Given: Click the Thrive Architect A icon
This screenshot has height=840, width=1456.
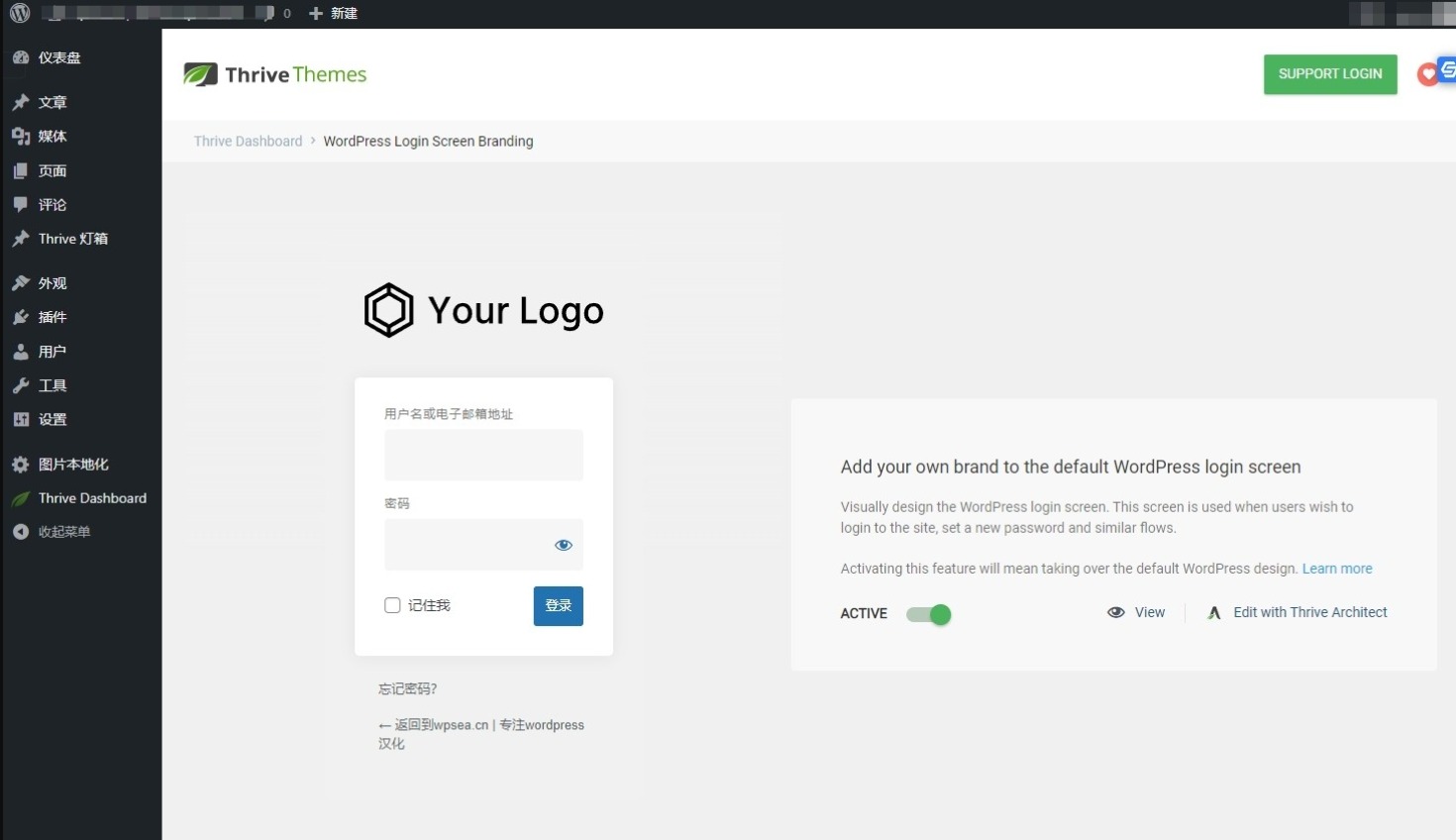Looking at the screenshot, I should coord(1214,613).
